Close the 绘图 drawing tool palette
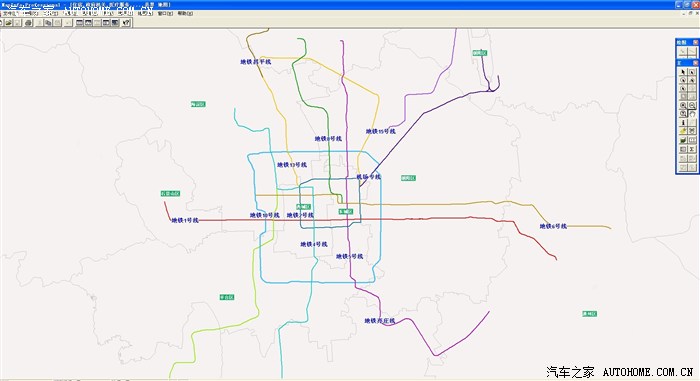 pyautogui.click(x=695, y=42)
